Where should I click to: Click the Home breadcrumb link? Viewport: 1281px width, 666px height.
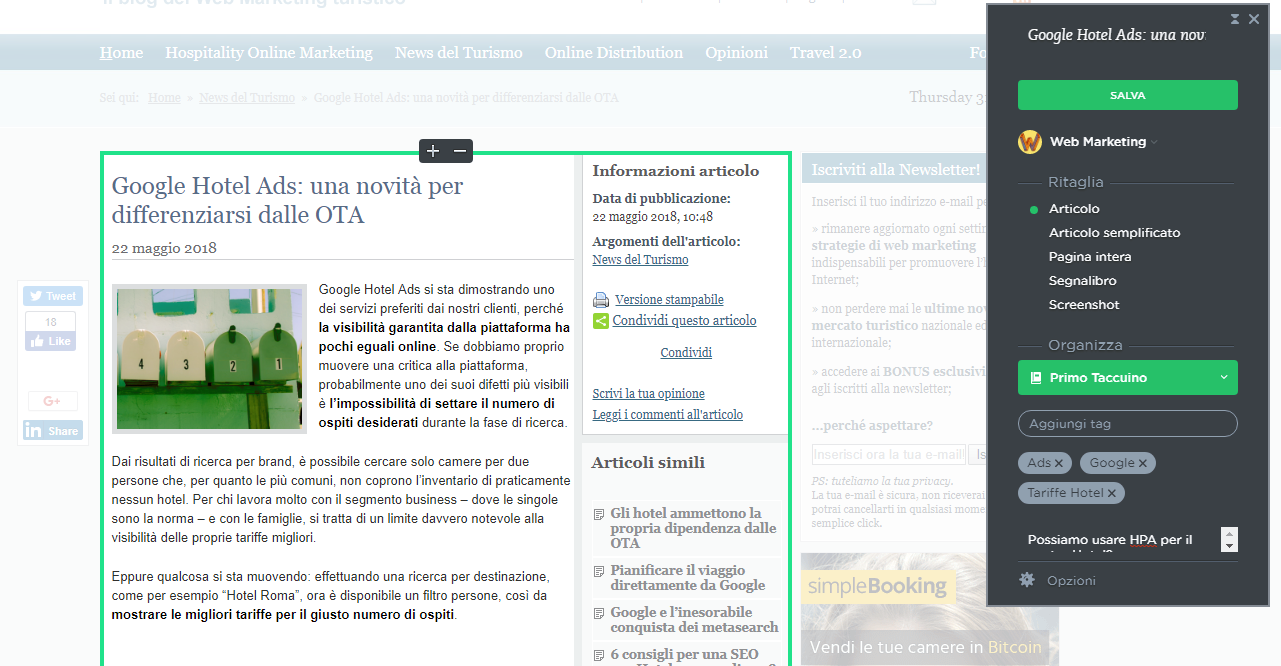click(164, 98)
